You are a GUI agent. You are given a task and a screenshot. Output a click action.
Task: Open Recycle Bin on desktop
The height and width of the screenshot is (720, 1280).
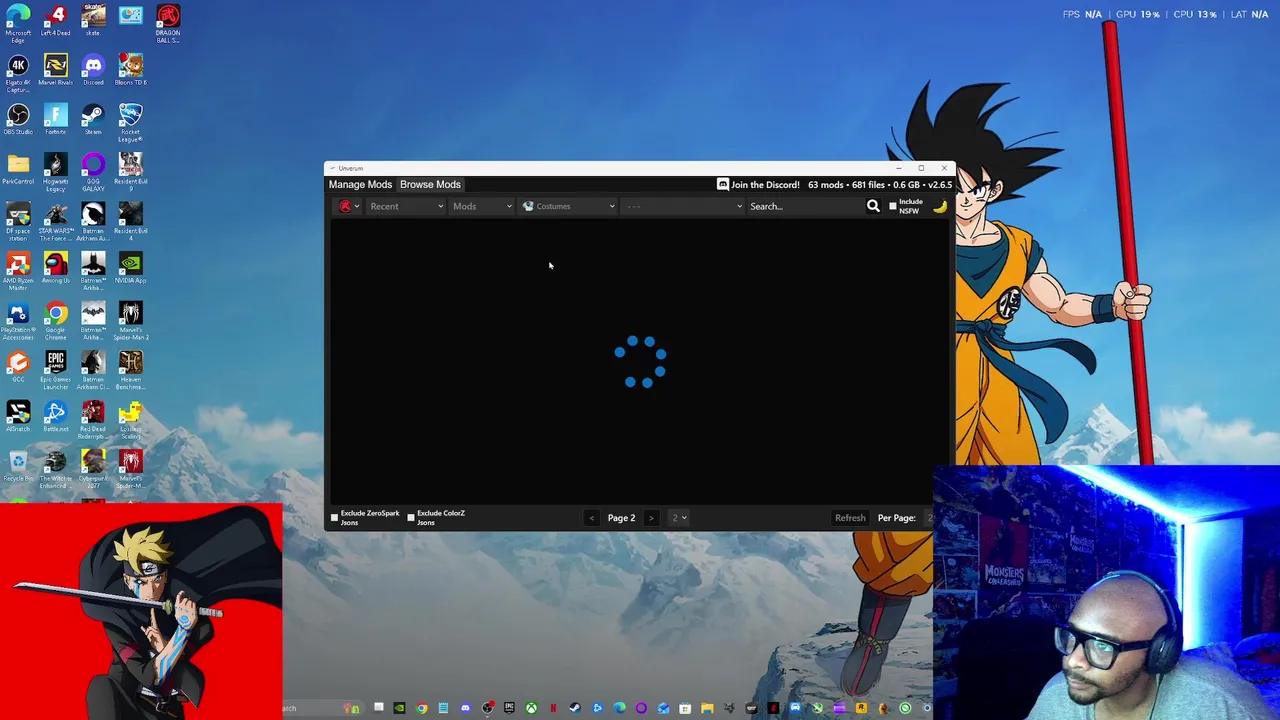click(18, 466)
